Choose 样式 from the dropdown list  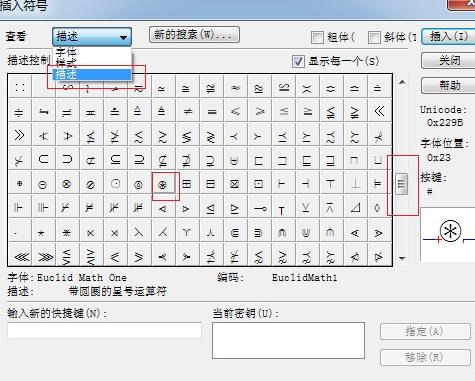click(x=92, y=63)
